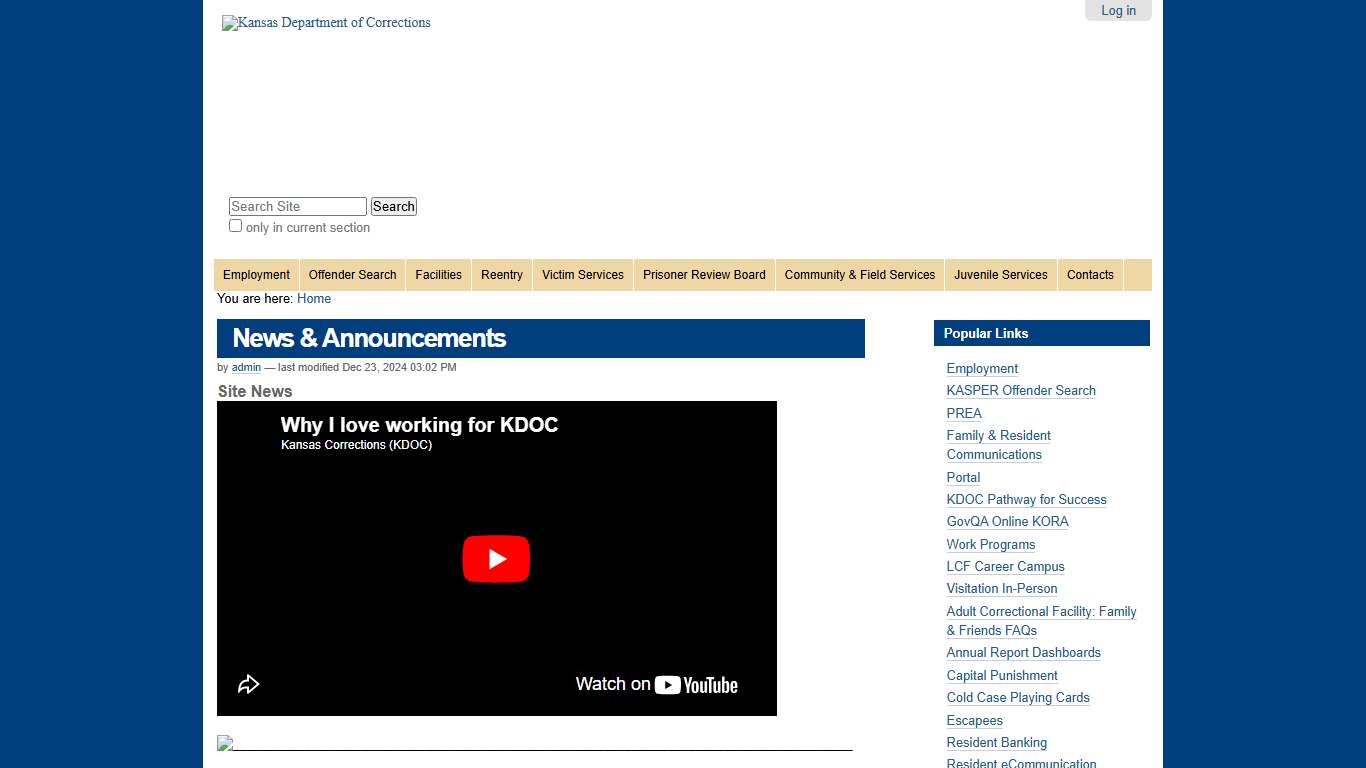Click the broken image below the video
This screenshot has height=768, width=1366.
click(x=225, y=743)
